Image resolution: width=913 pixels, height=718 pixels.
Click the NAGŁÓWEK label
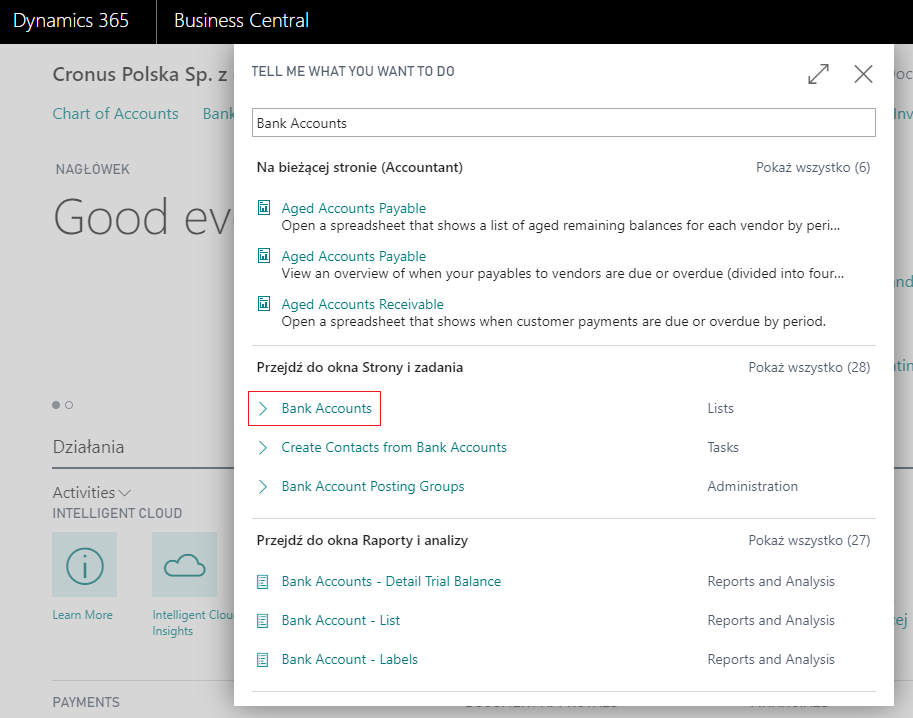click(x=92, y=169)
